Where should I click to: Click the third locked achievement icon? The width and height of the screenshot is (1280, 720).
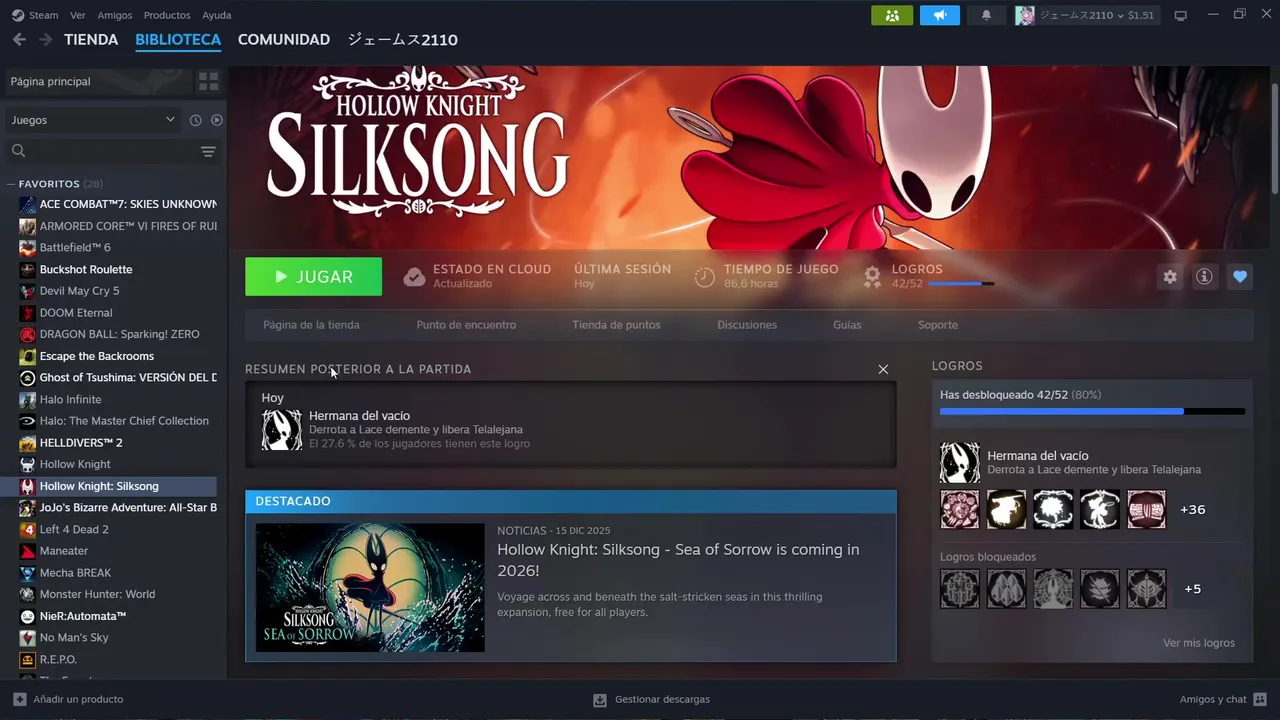tap(1053, 589)
